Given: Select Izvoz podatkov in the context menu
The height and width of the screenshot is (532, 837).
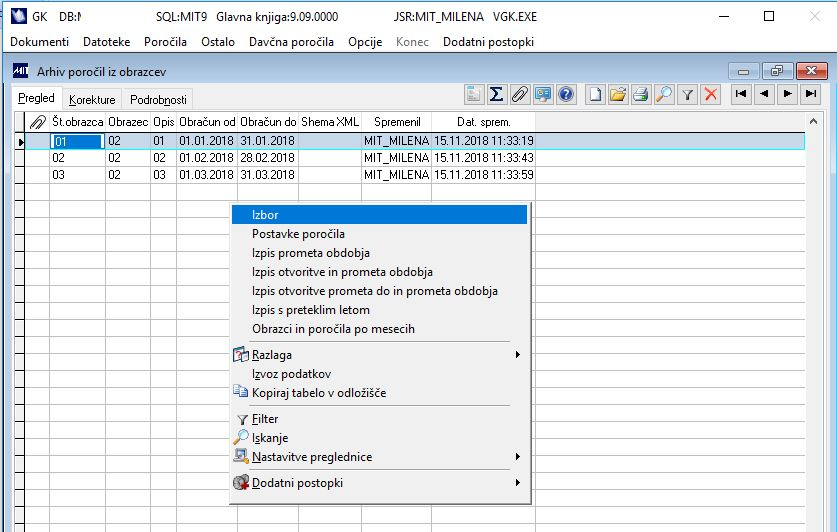Looking at the screenshot, I should click(x=380, y=374).
